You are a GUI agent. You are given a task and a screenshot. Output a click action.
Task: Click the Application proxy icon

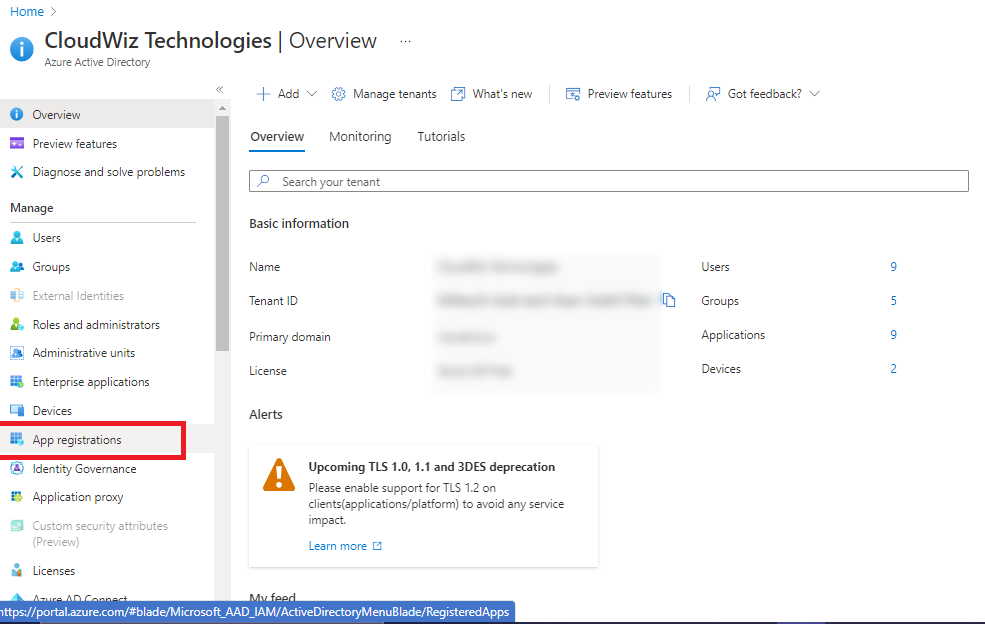point(16,497)
